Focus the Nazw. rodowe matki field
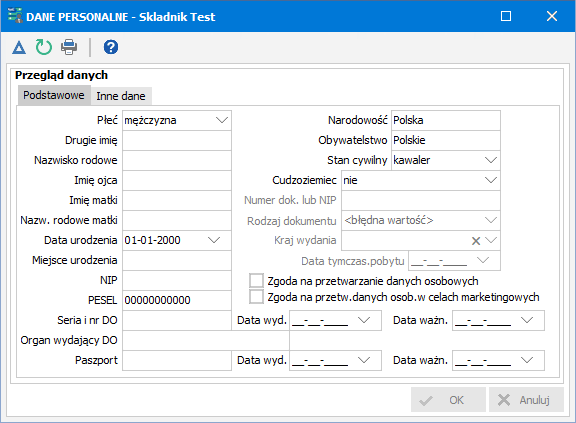 [x=177, y=220]
